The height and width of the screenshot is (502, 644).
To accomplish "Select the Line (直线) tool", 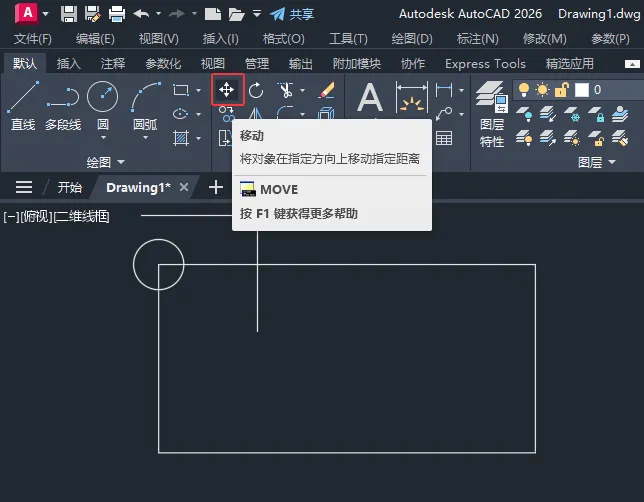I will [23, 106].
